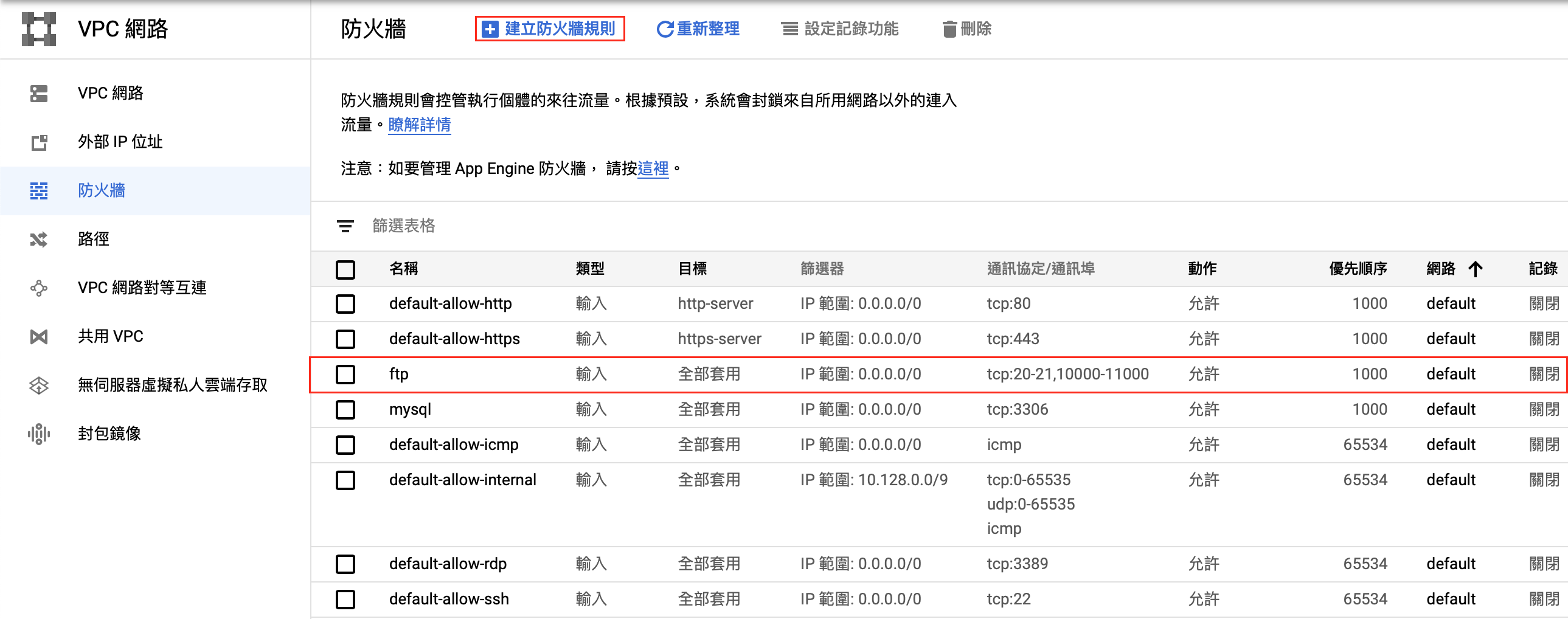1568x619 pixels.
Task: Open 無伺服器虛擬私人雲端存取 in the sidebar
Action: (x=155, y=386)
